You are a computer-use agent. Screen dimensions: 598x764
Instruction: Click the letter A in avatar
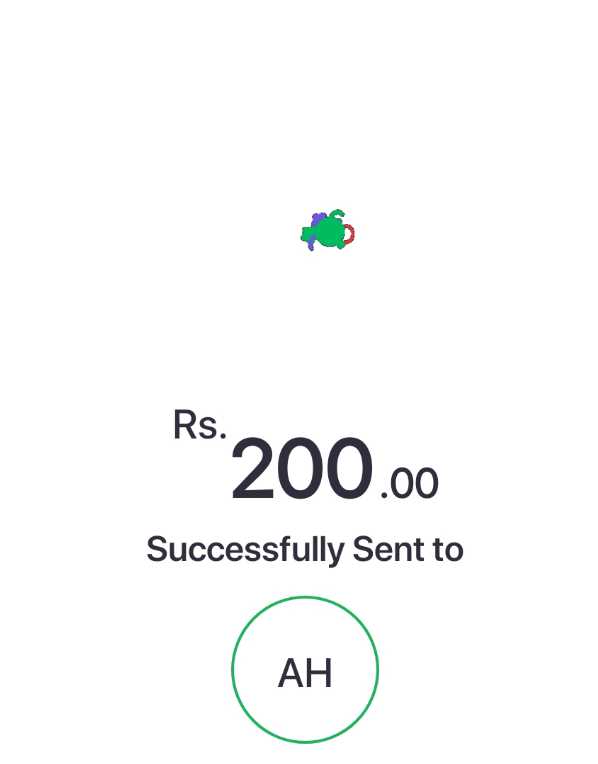pyautogui.click(x=291, y=673)
